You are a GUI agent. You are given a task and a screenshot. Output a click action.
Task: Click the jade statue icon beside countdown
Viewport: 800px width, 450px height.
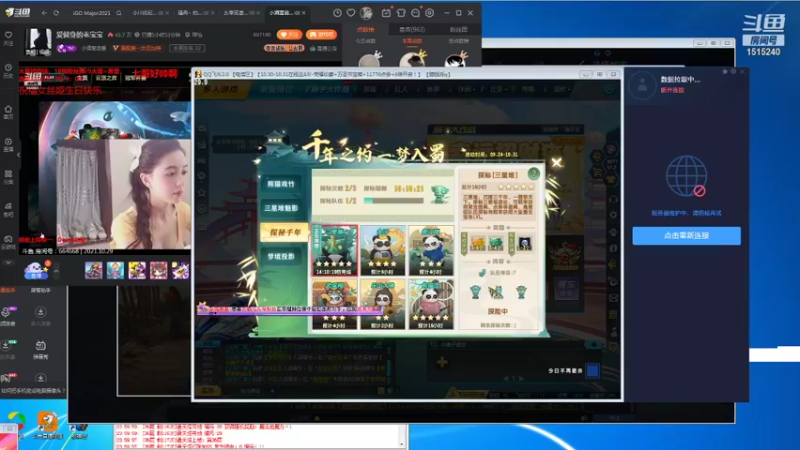(440, 194)
